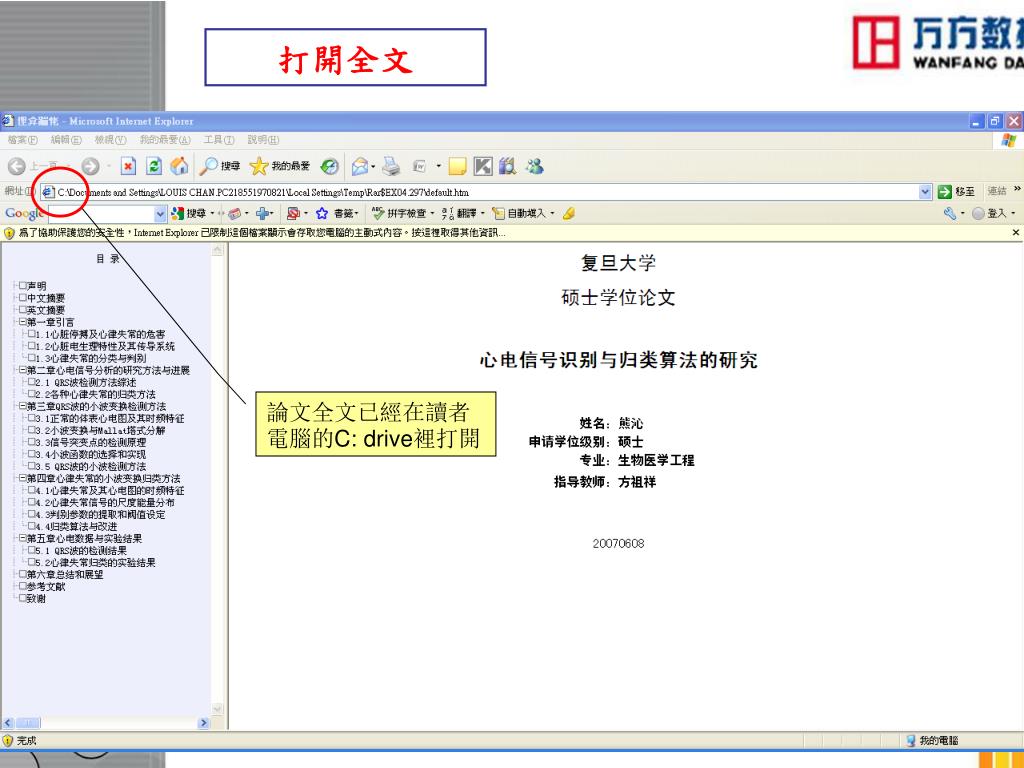The image size is (1024, 768).
Task: Open 我的最愛 star favorites button
Action: 280,167
